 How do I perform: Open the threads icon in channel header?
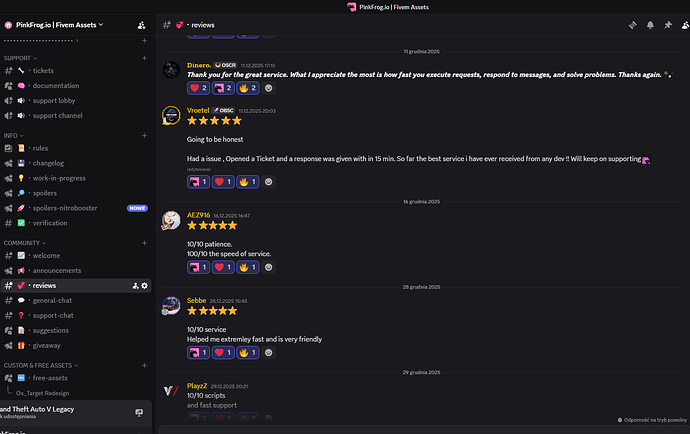click(632, 24)
